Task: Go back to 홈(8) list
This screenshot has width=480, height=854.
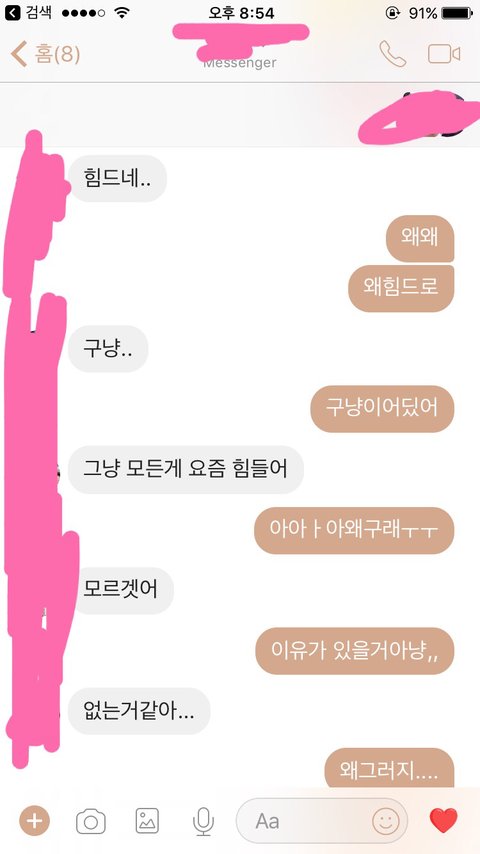Action: (x=46, y=55)
